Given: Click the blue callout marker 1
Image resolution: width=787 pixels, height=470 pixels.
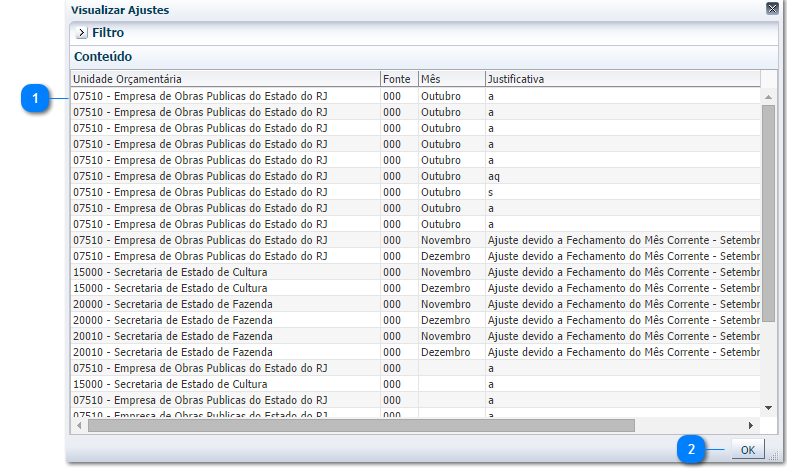Looking at the screenshot, I should click(x=36, y=98).
